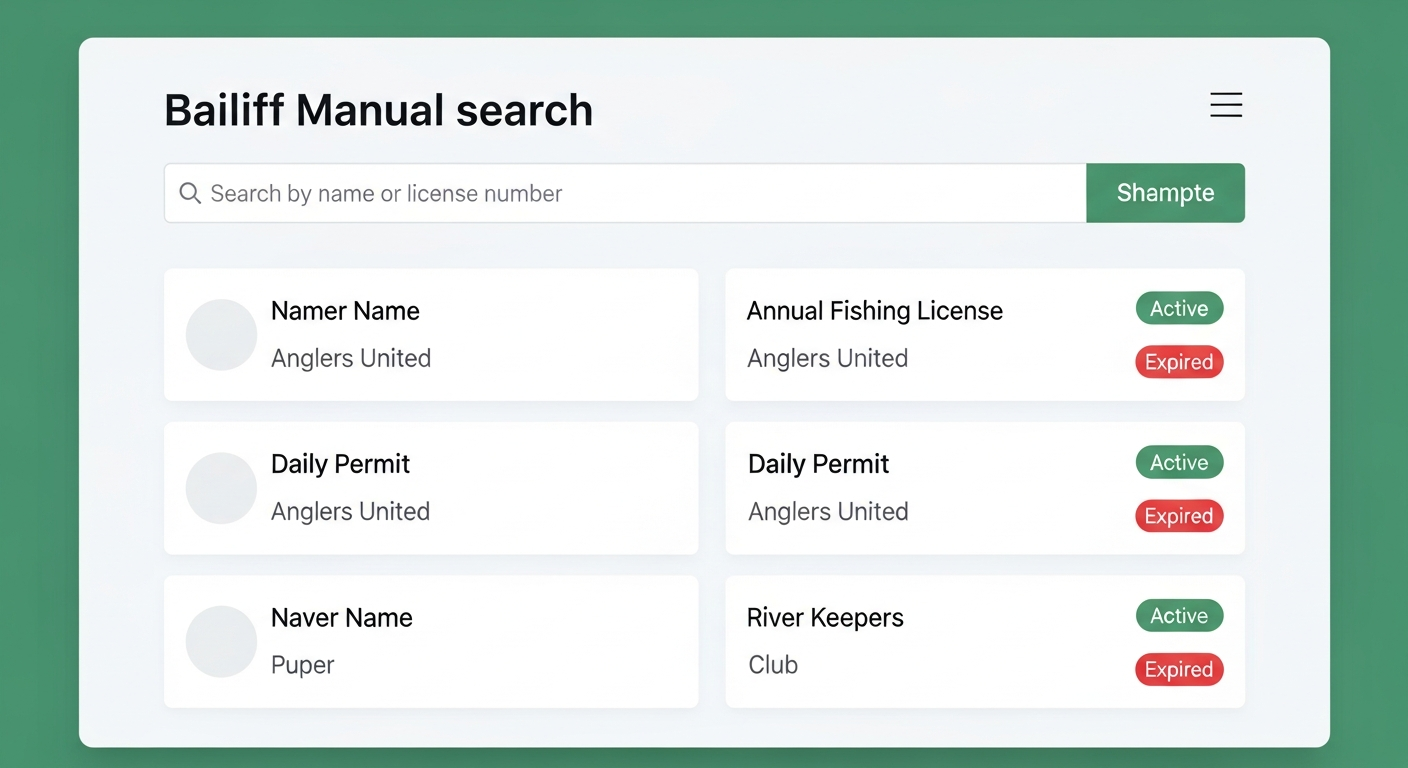1408x768 pixels.
Task: Click Expired badge on River Keepers card
Action: point(1179,670)
